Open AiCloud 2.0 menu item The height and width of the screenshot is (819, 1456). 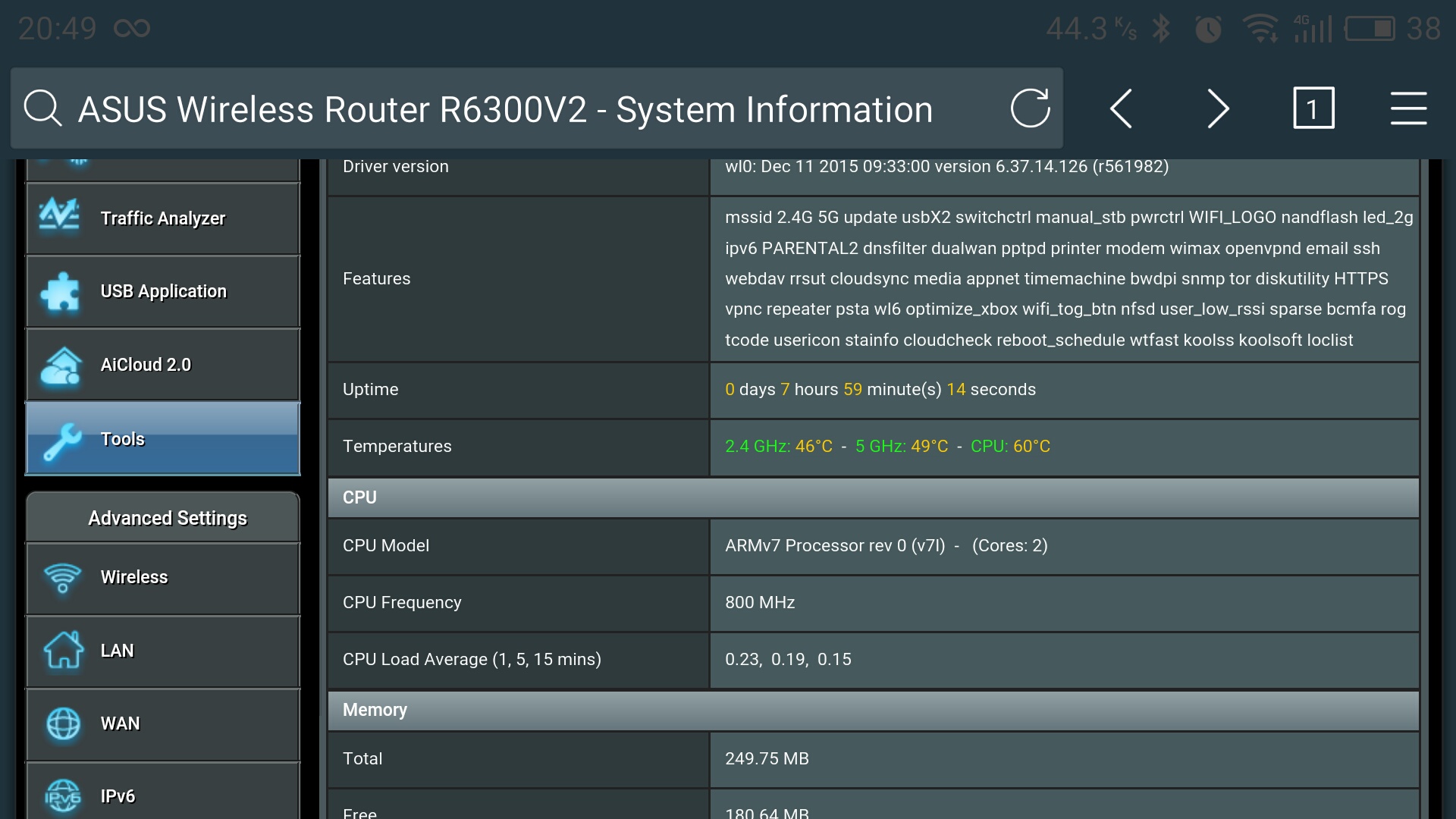(163, 365)
